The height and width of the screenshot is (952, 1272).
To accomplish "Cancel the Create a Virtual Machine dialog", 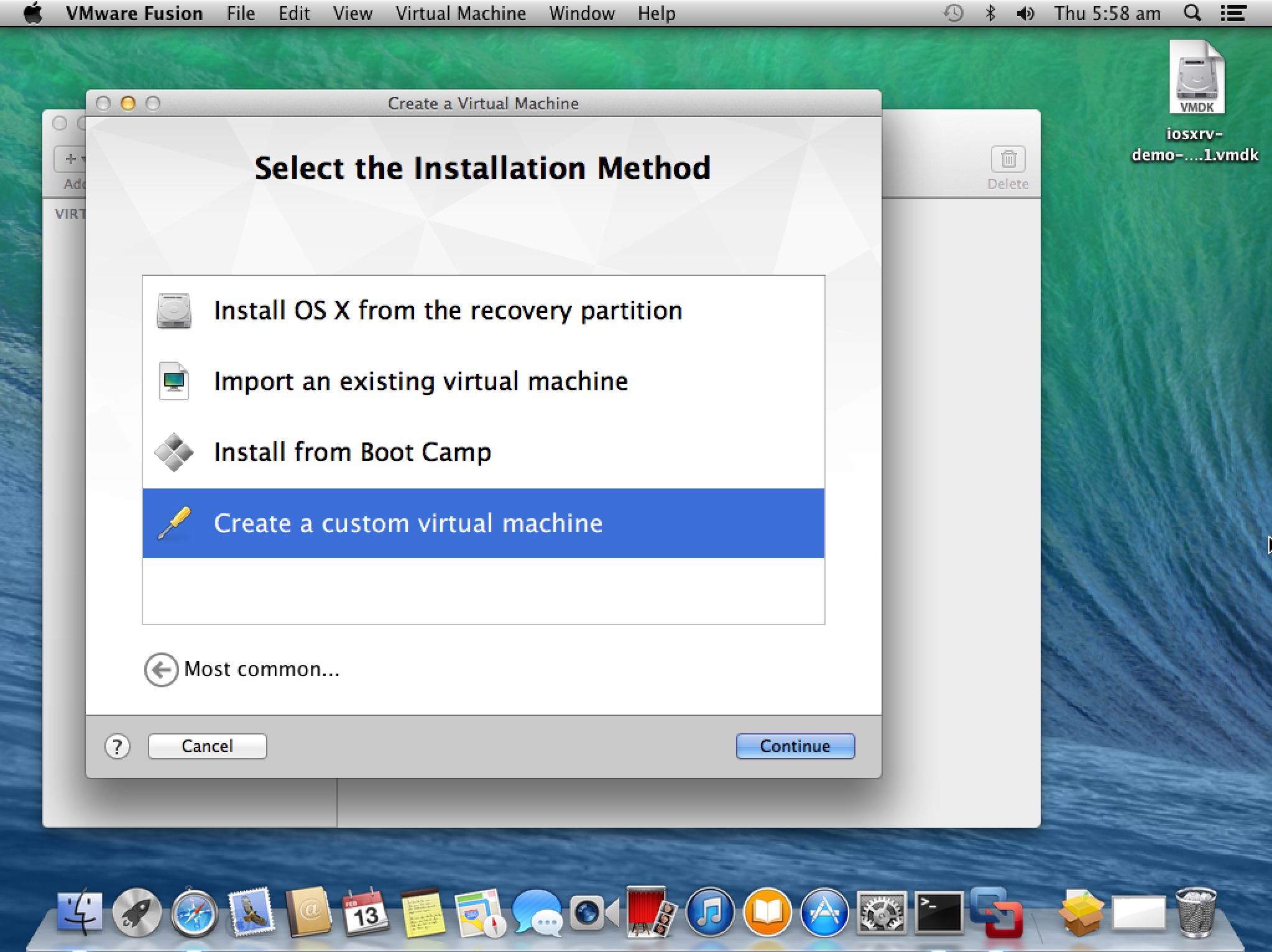I will pos(208,746).
